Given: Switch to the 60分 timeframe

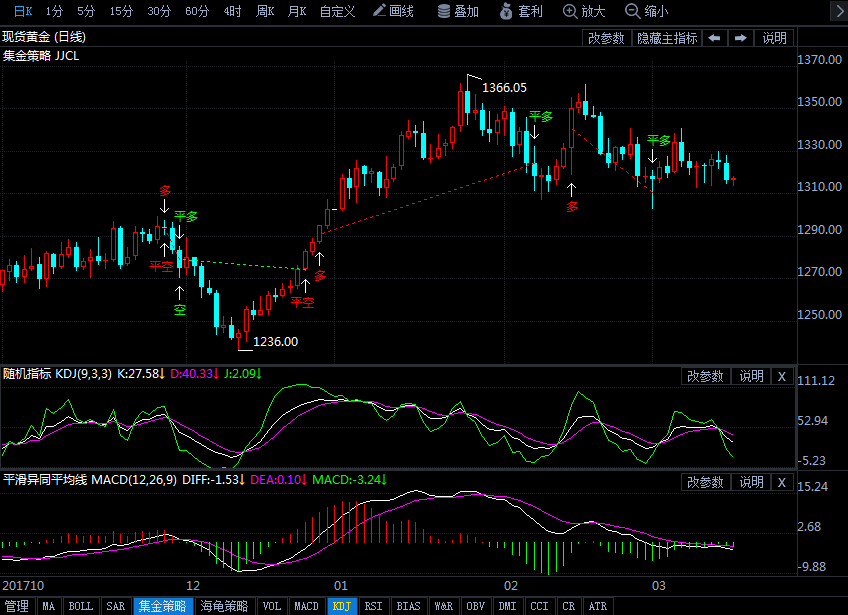Looking at the screenshot, I should (x=197, y=11).
